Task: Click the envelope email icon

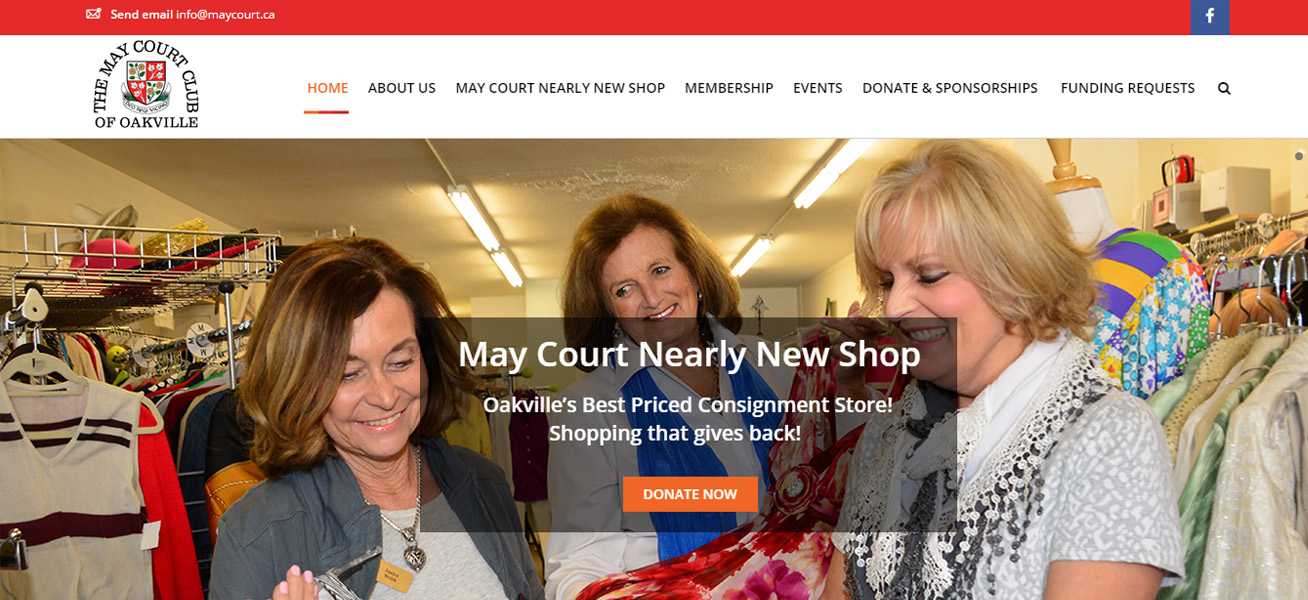Action: click(x=94, y=14)
